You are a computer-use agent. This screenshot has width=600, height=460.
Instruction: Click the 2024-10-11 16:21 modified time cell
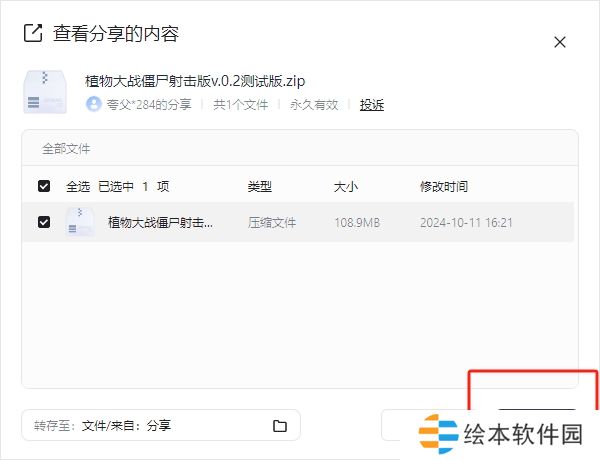pos(466,222)
